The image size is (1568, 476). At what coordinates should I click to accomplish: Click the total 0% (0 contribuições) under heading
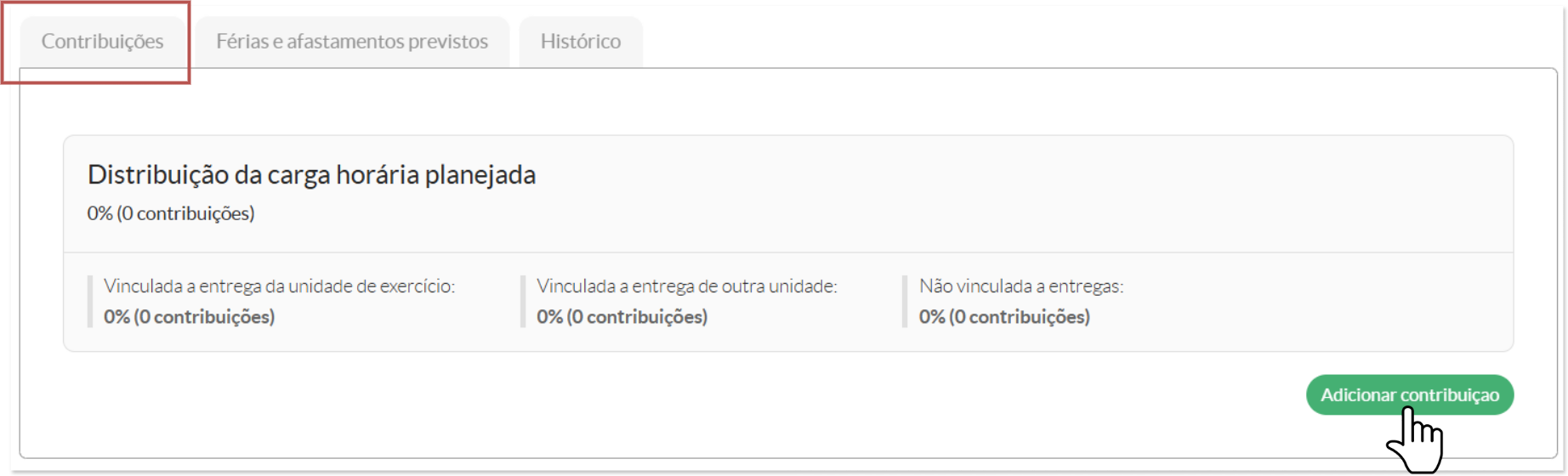[171, 213]
